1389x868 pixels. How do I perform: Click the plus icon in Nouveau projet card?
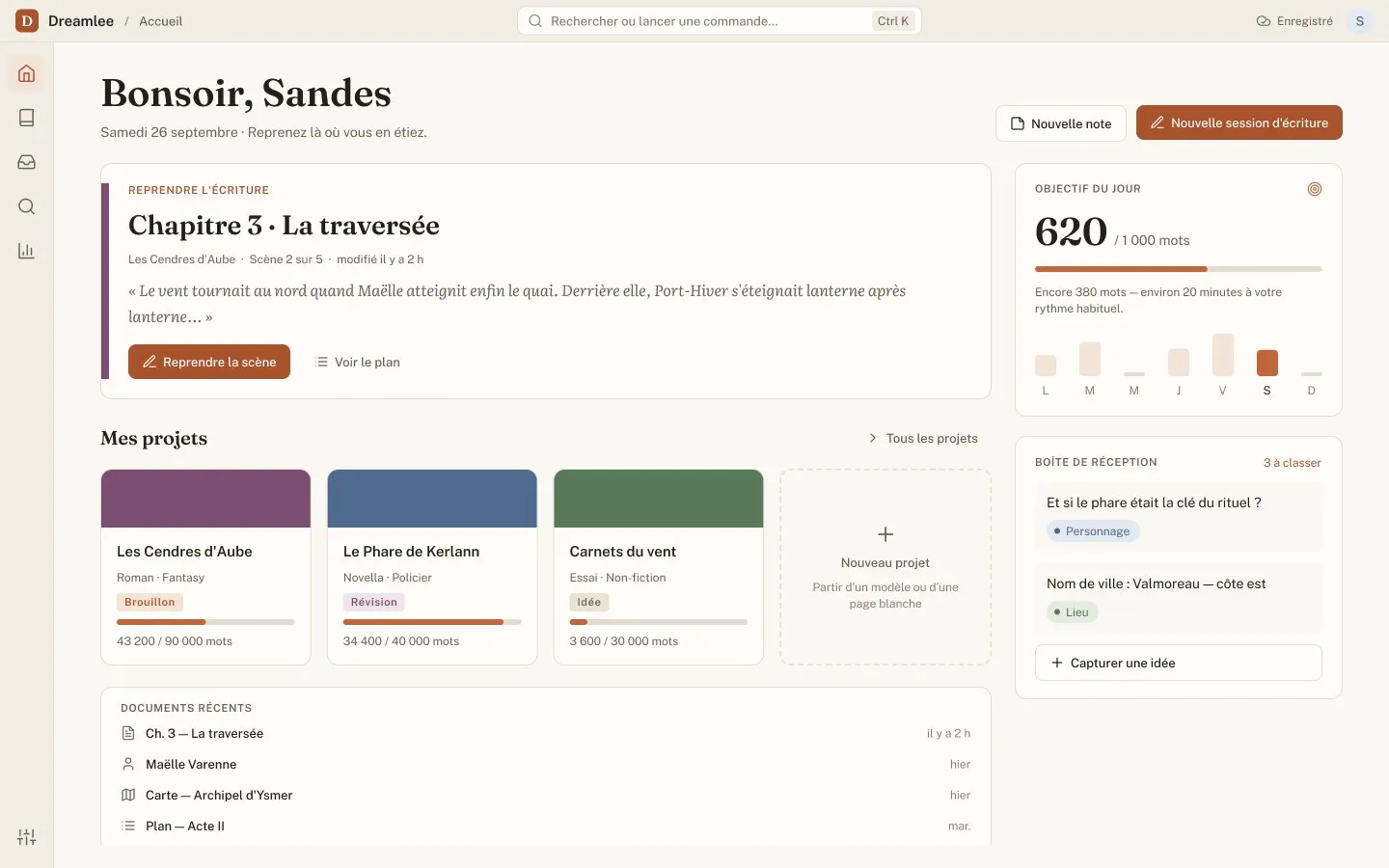click(x=885, y=534)
